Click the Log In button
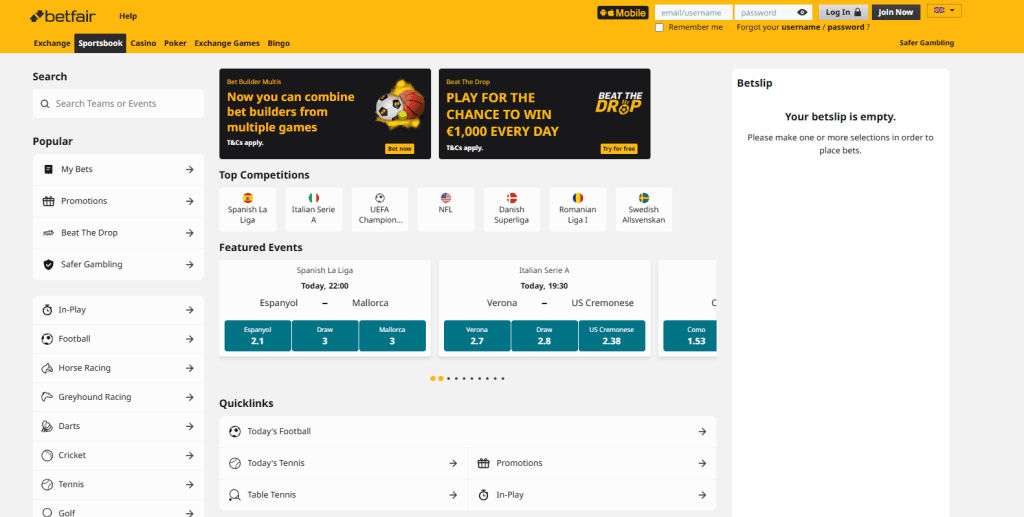The image size is (1024, 517). coord(843,12)
